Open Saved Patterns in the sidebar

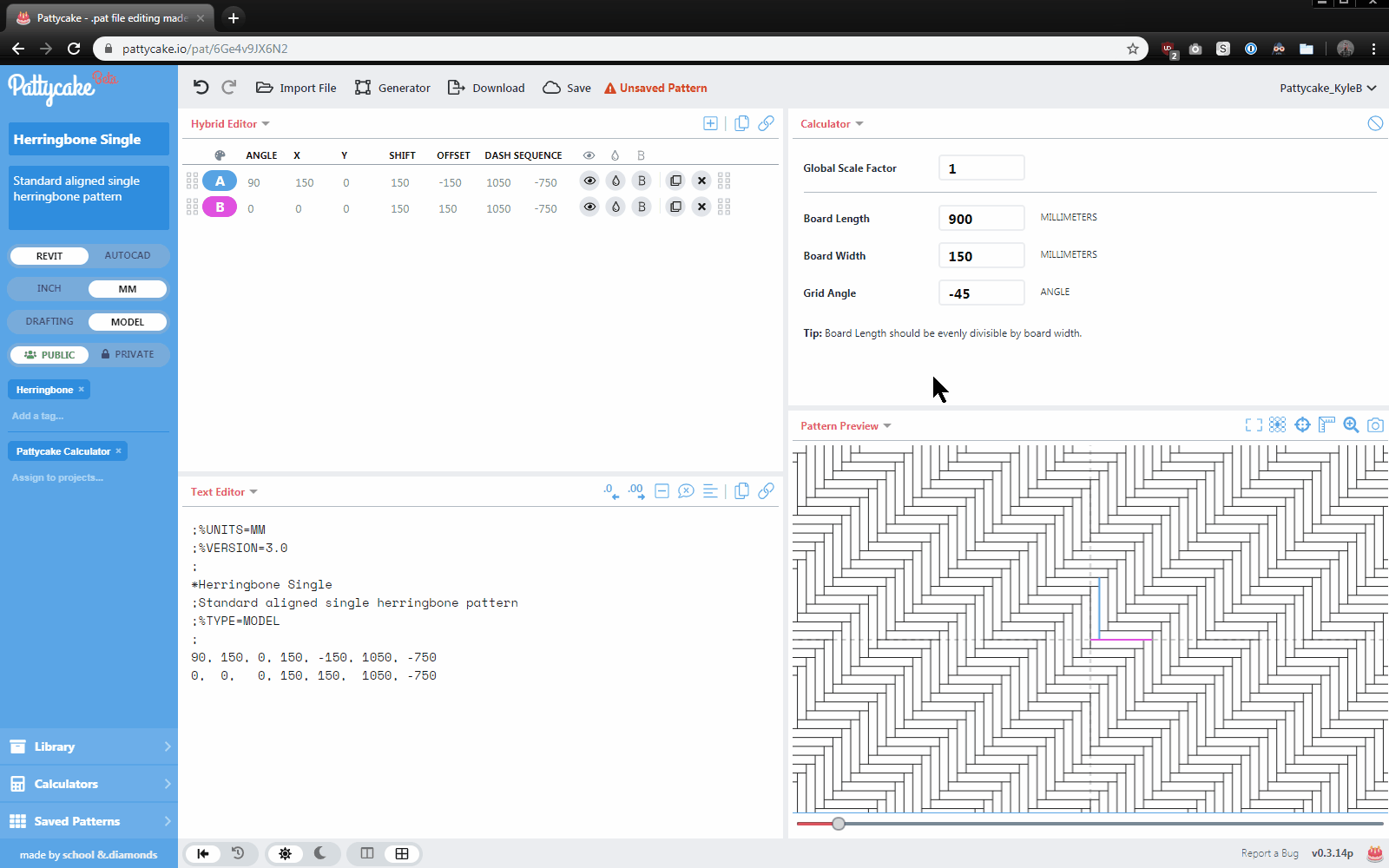tap(89, 821)
